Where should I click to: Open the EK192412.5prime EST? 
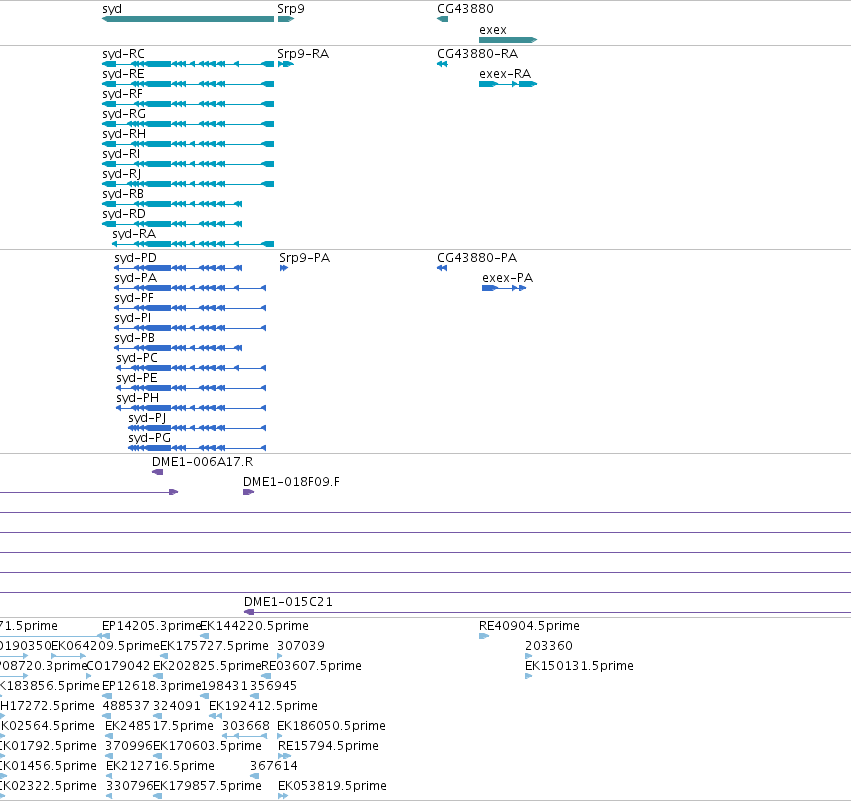coord(215,716)
